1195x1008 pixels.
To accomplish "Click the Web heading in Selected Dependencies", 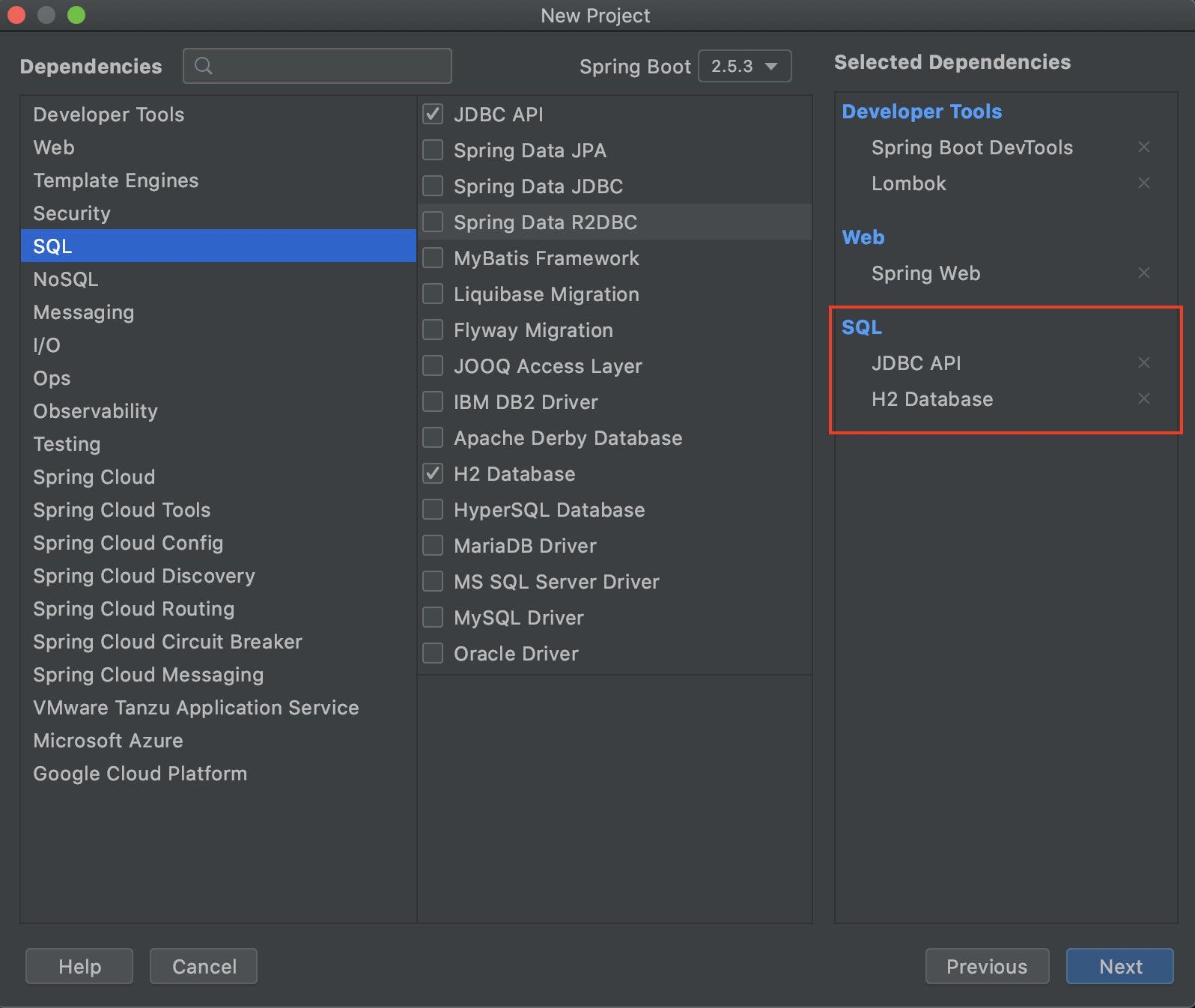I will (863, 237).
